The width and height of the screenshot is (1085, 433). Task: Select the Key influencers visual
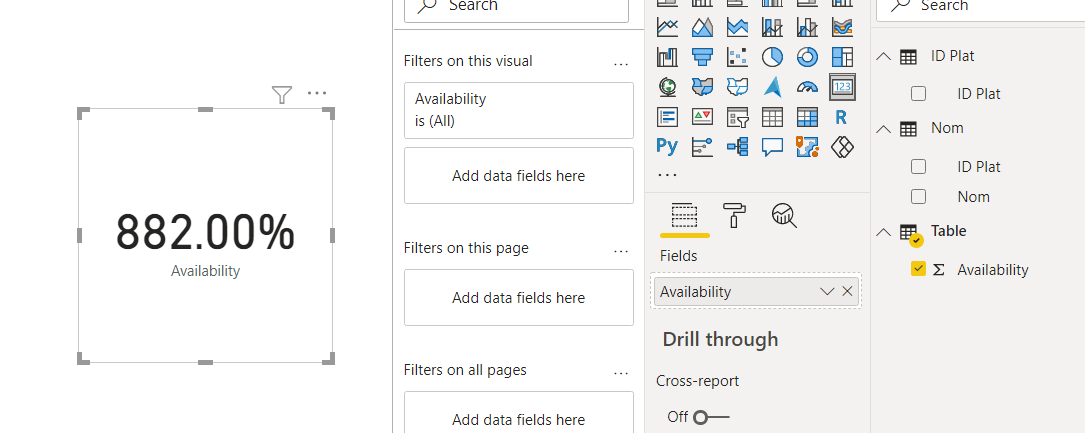[702, 146]
